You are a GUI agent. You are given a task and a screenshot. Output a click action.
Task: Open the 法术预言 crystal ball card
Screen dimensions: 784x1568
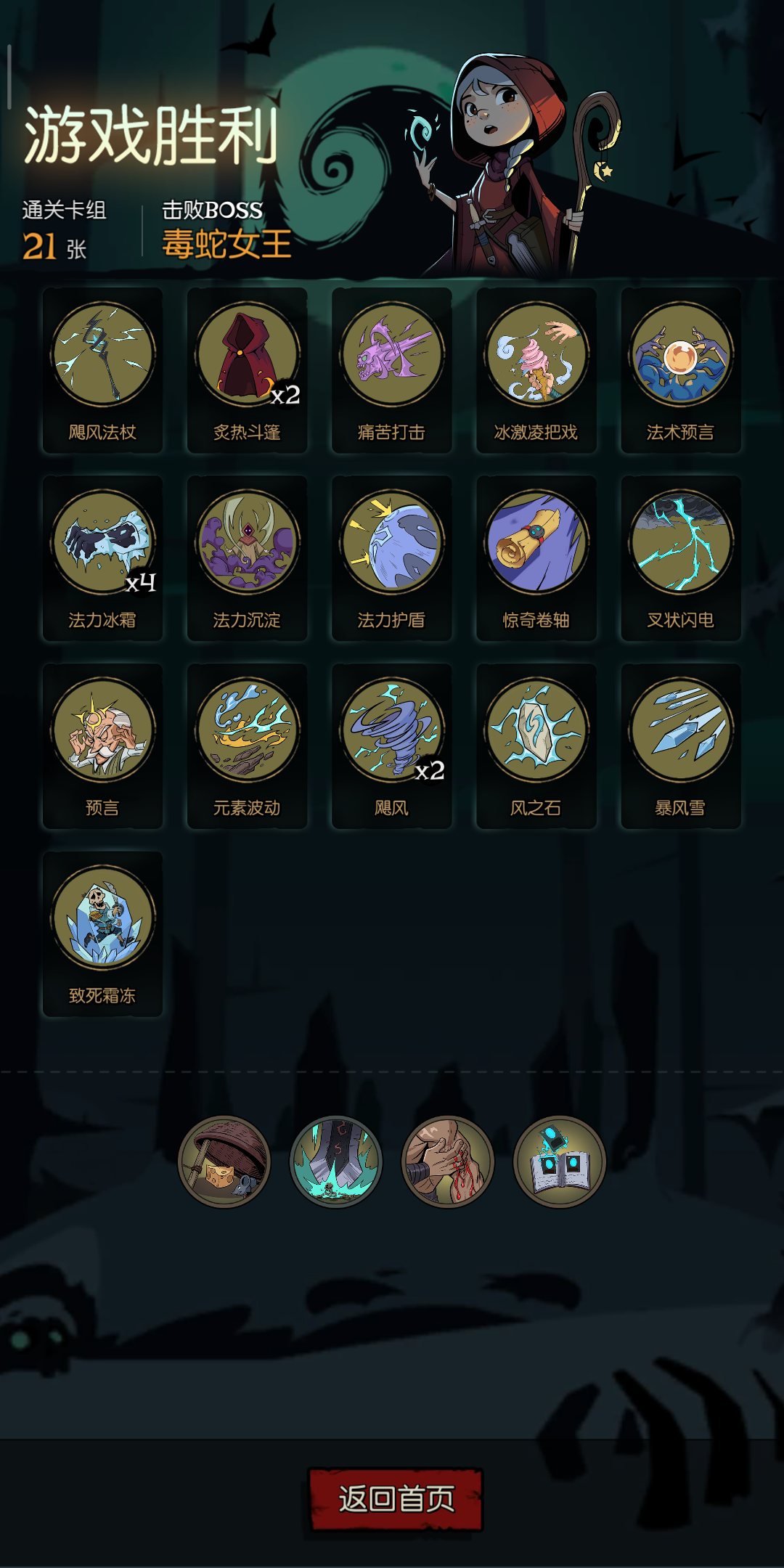click(680, 370)
